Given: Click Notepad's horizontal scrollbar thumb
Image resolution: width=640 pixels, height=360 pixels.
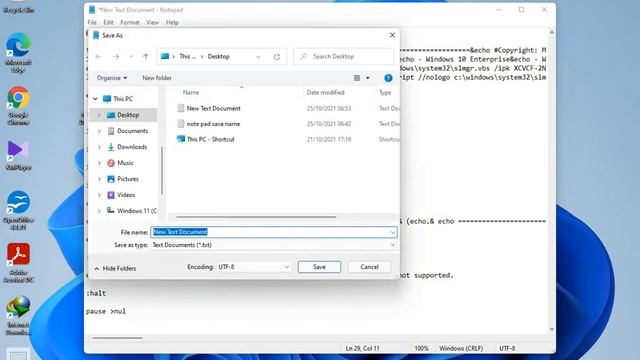Looking at the screenshot, I should coord(117,338).
